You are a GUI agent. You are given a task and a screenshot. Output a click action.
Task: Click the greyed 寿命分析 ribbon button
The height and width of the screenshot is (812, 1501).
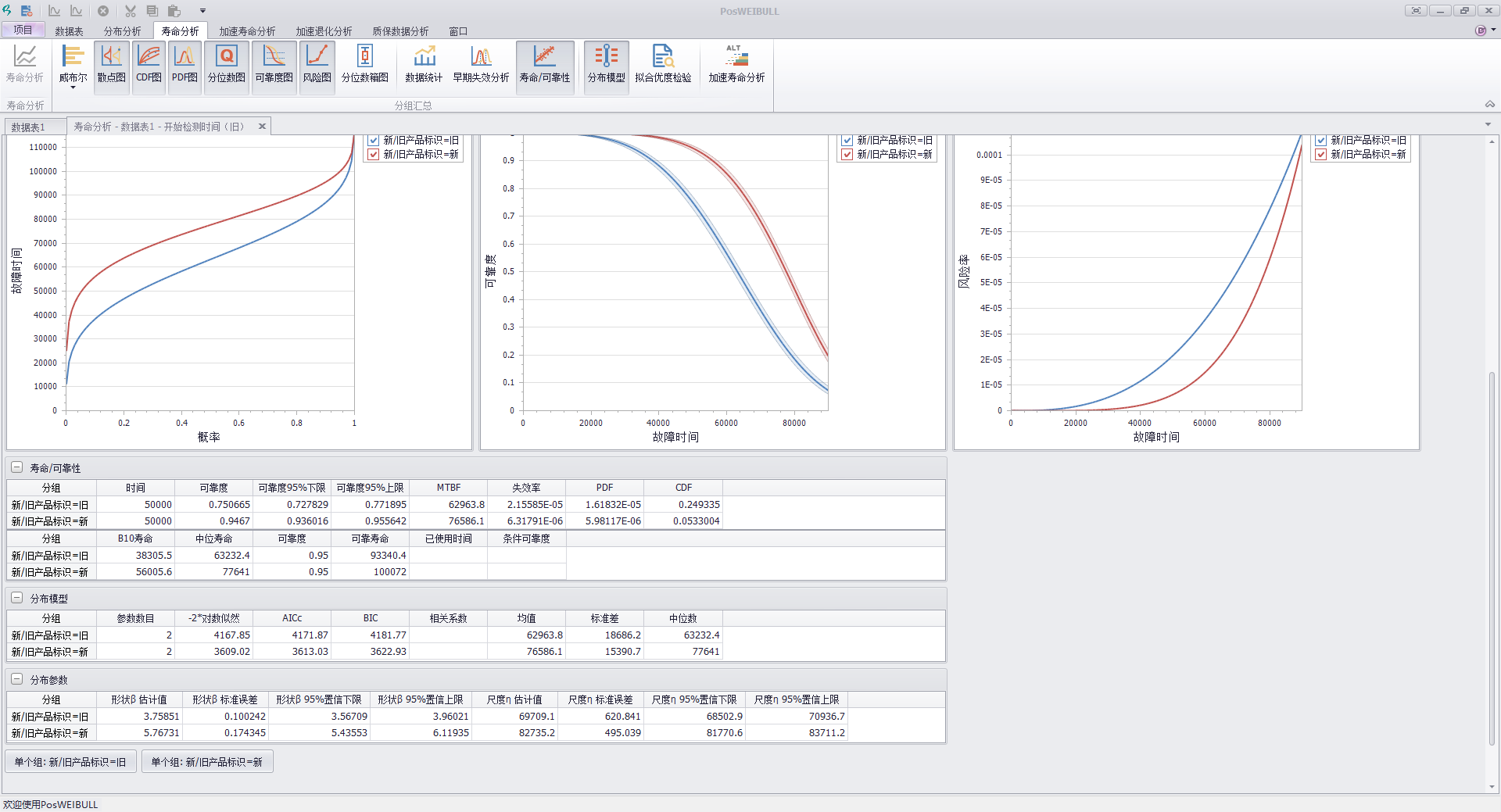click(25, 67)
